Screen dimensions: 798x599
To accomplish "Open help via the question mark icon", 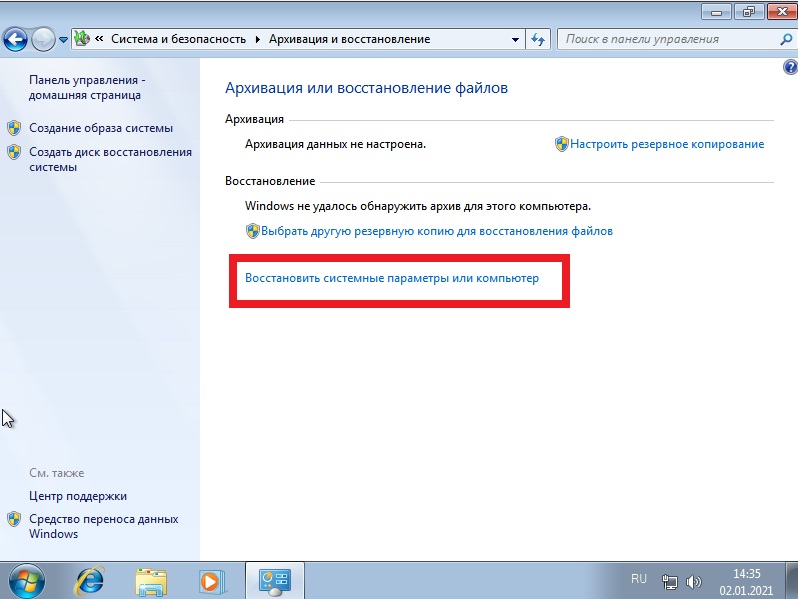I will [791, 67].
